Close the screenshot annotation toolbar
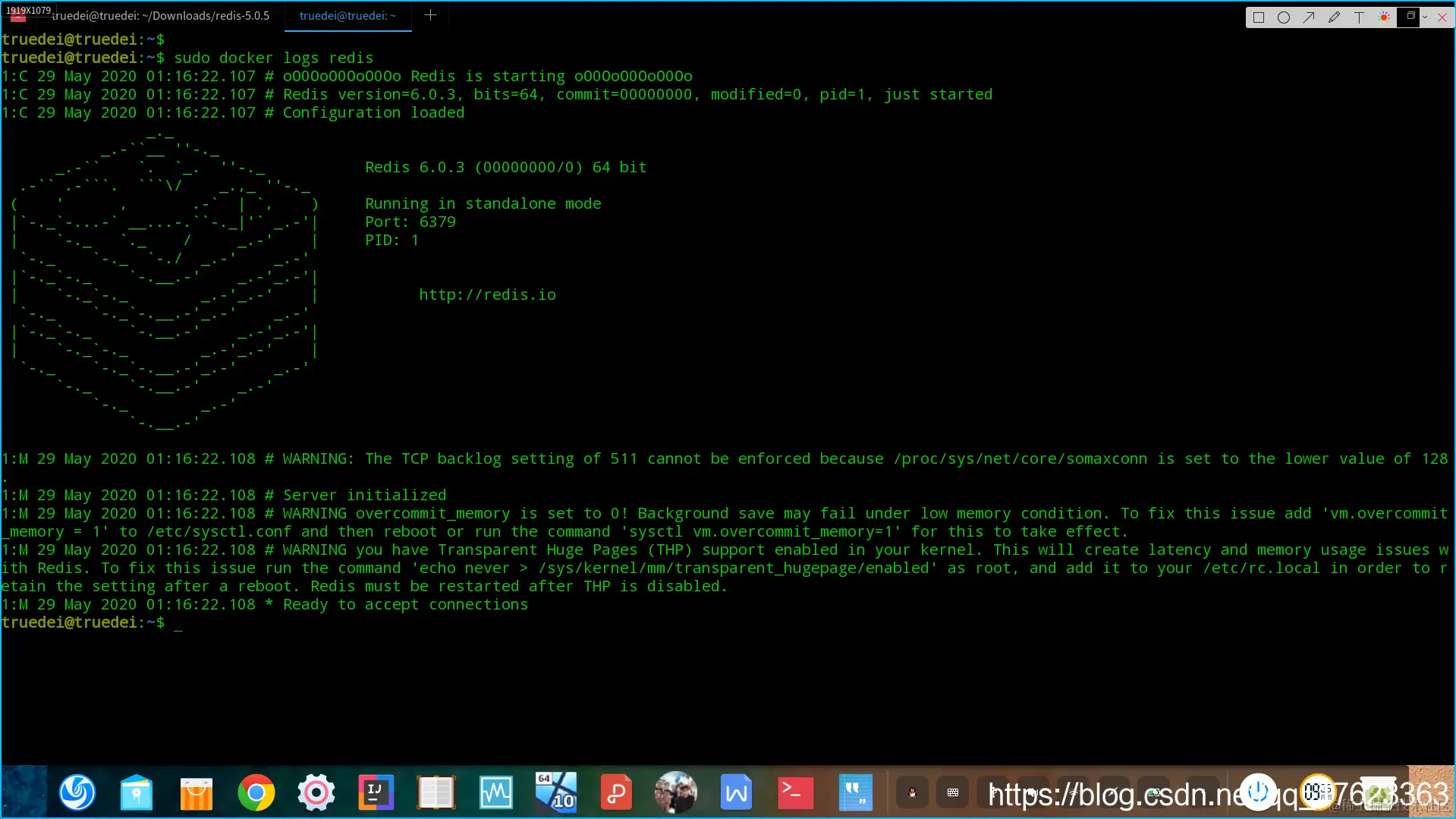1456x819 pixels. coord(1442,17)
